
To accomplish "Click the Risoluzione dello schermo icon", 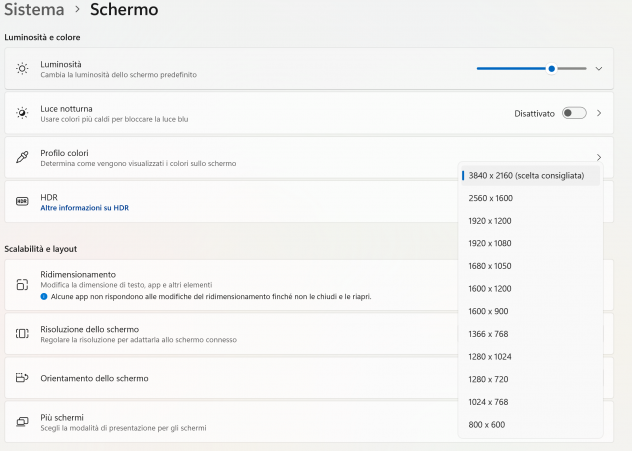I will [22, 333].
